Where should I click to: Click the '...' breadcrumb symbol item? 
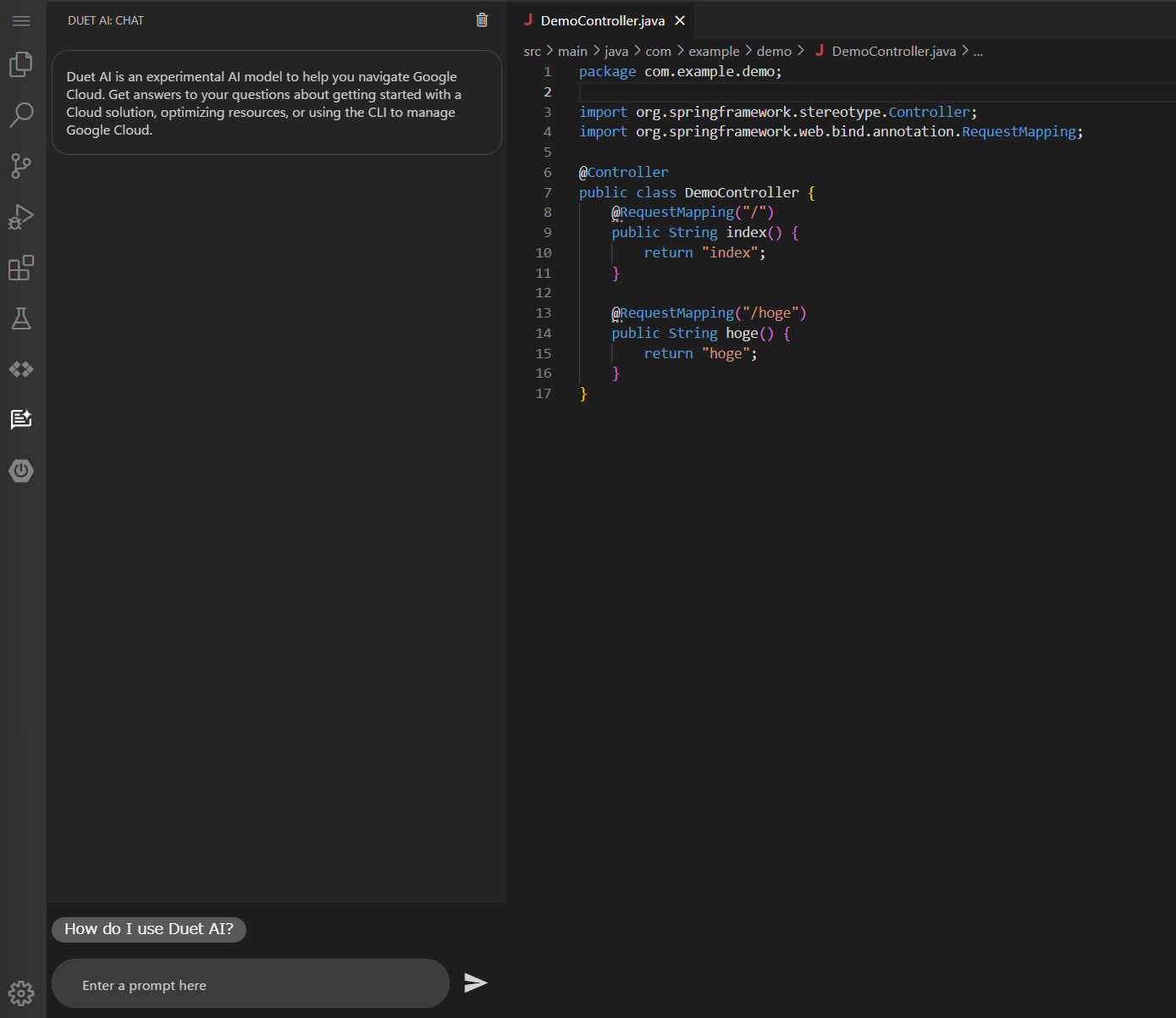coord(978,52)
